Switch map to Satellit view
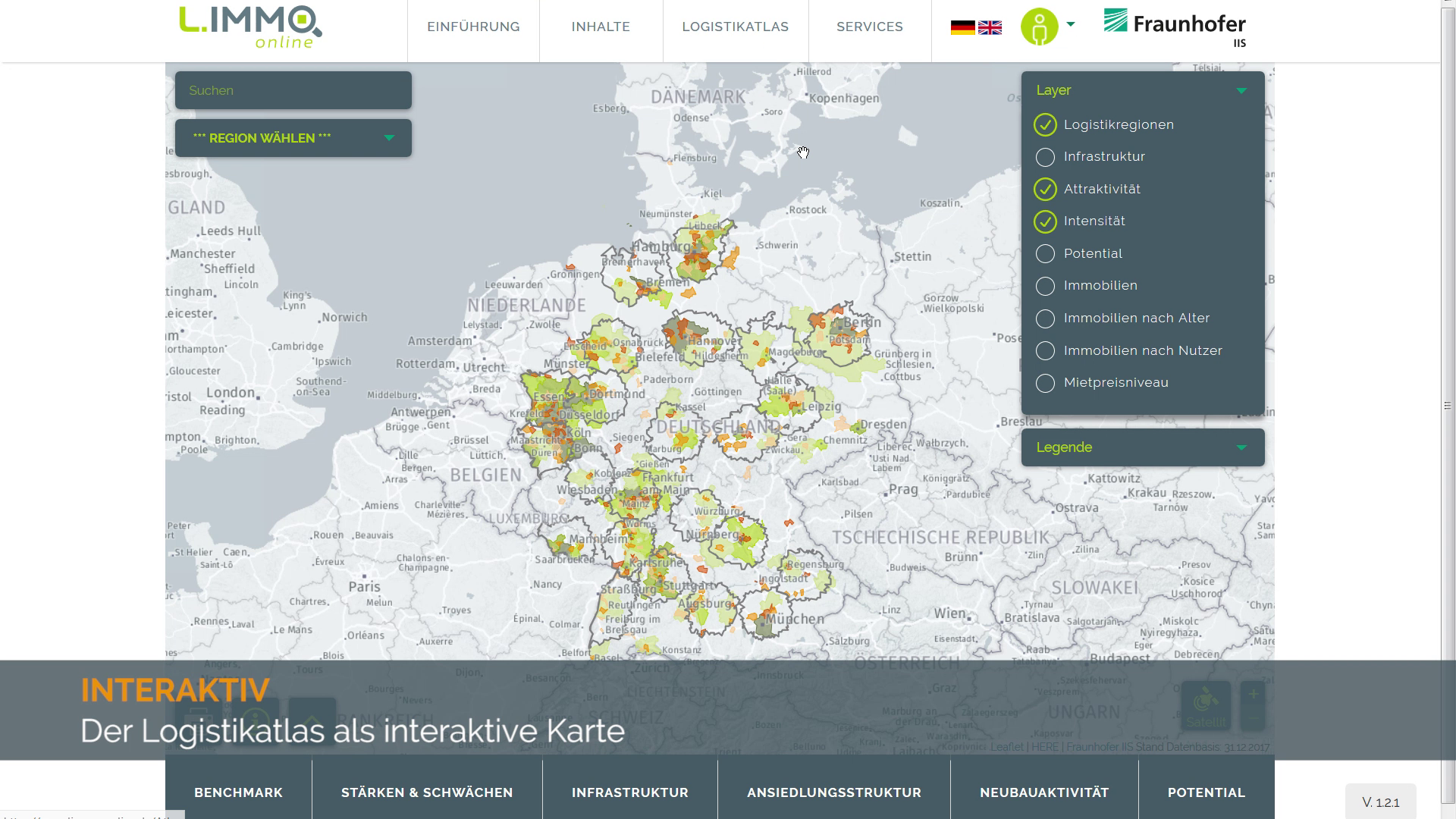 1206,707
